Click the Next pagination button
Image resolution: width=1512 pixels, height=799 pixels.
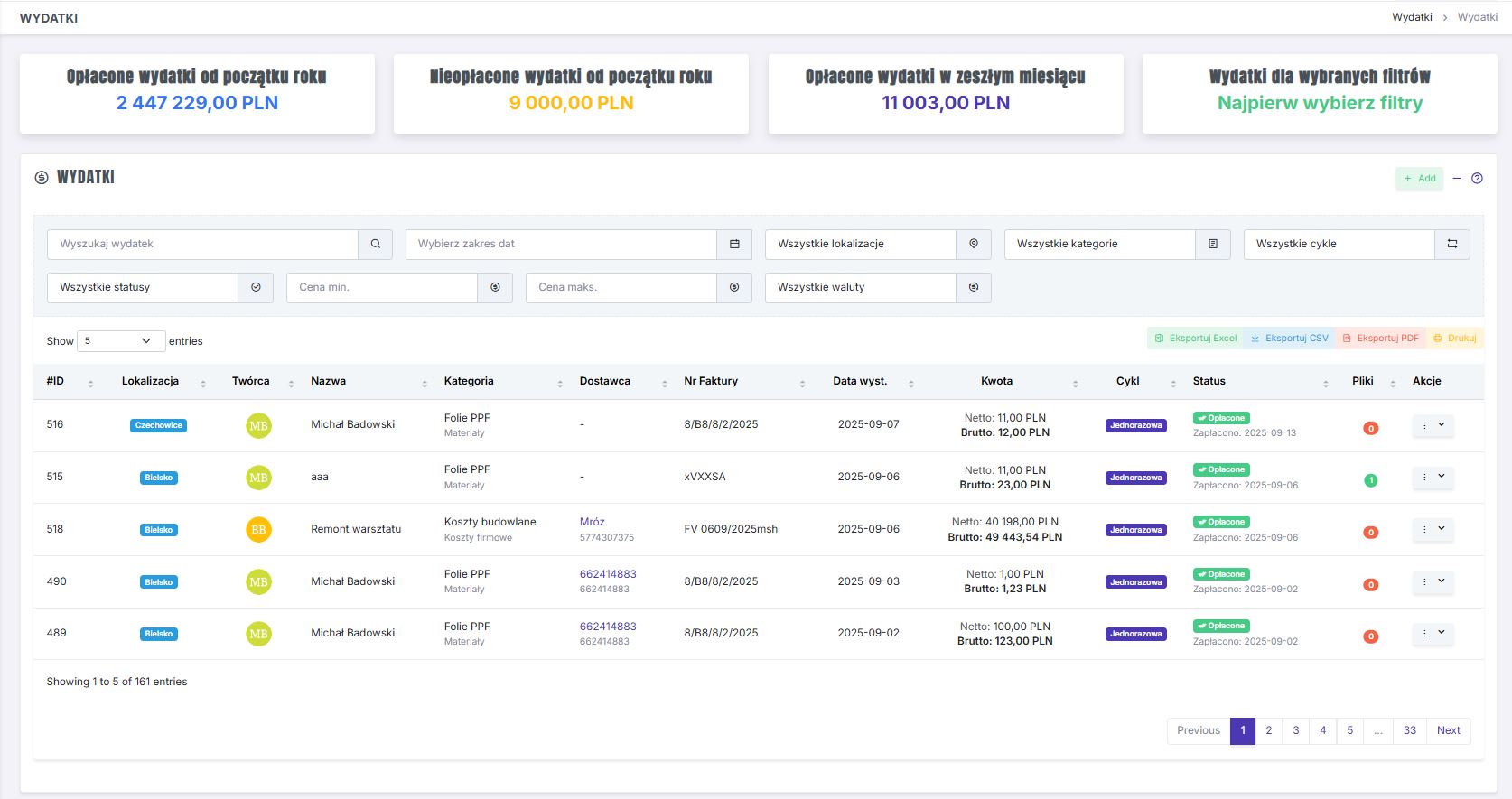[1448, 730]
